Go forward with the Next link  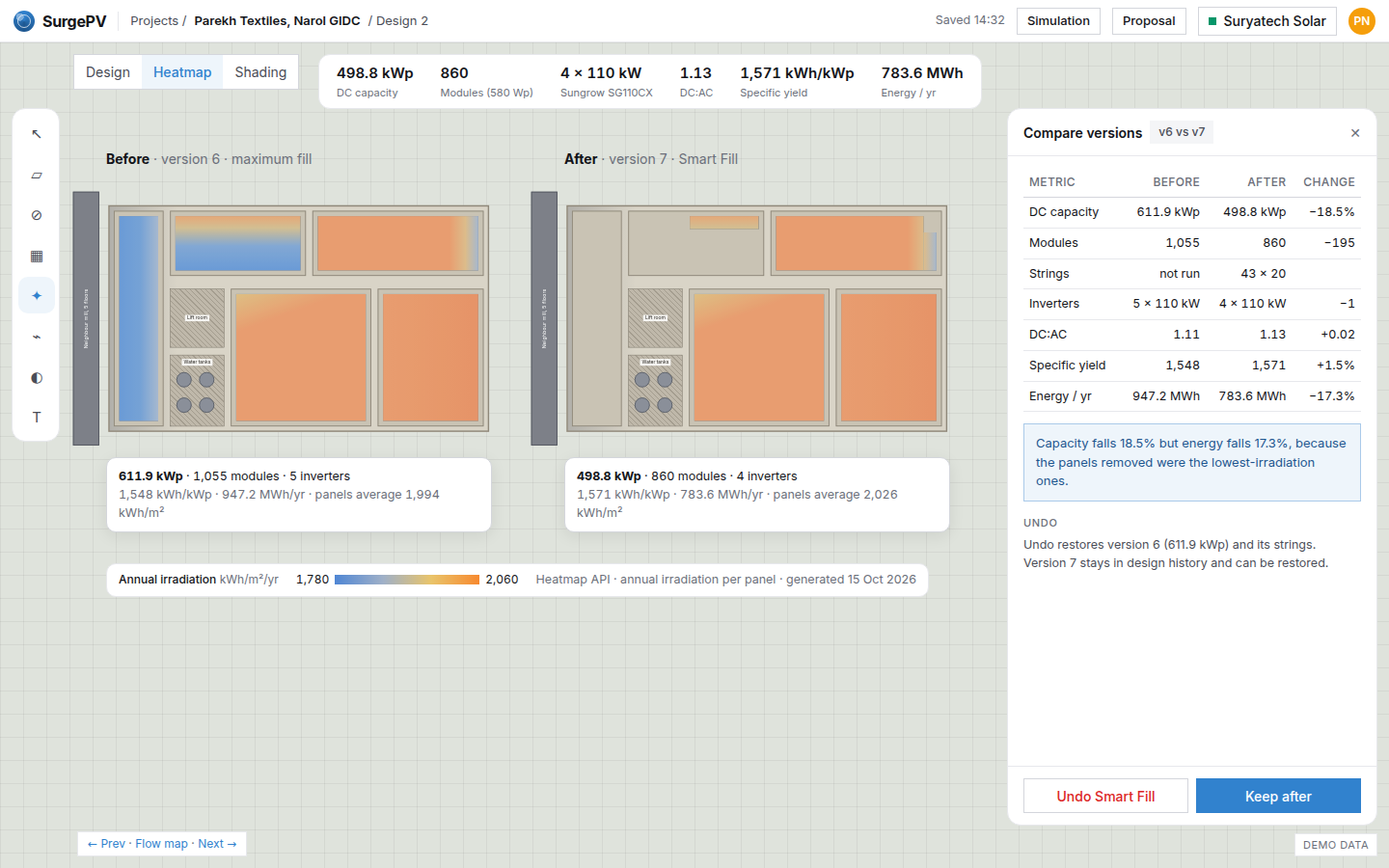tap(217, 844)
